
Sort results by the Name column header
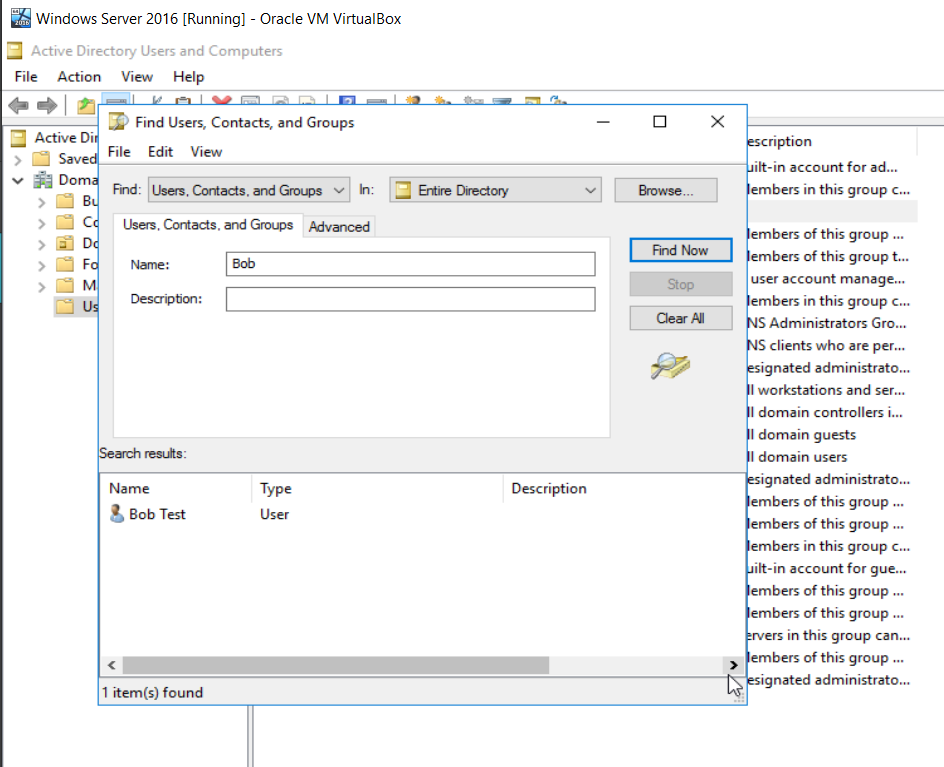(x=176, y=488)
